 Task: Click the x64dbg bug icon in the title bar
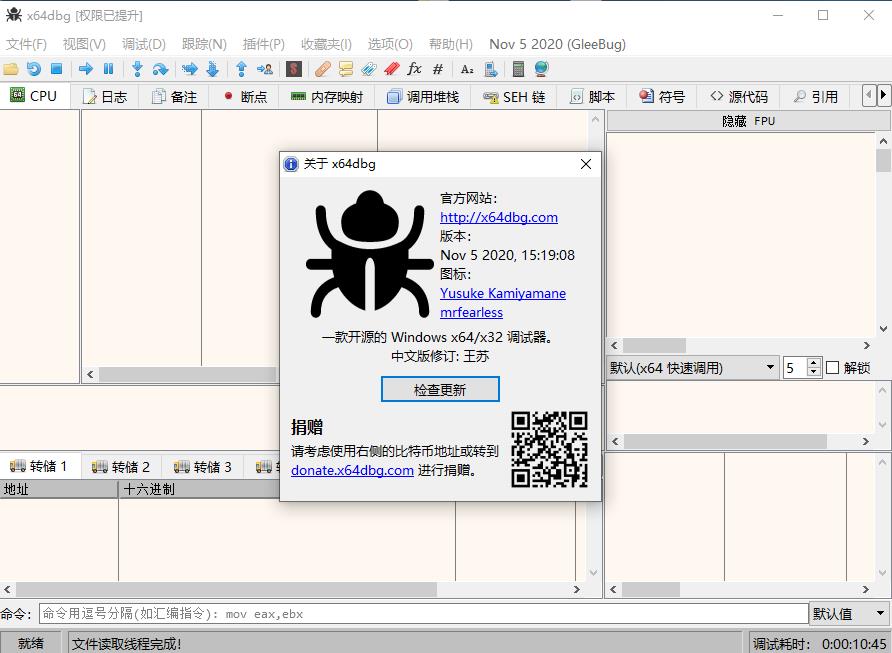pyautogui.click(x=14, y=15)
